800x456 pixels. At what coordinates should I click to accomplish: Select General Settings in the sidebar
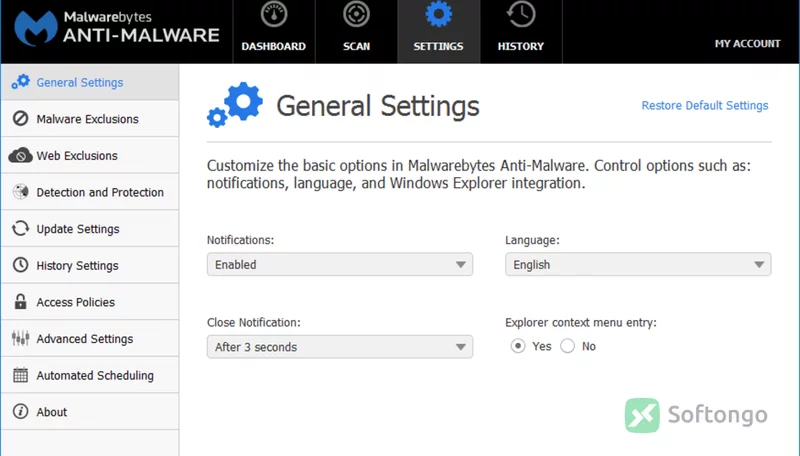90,82
